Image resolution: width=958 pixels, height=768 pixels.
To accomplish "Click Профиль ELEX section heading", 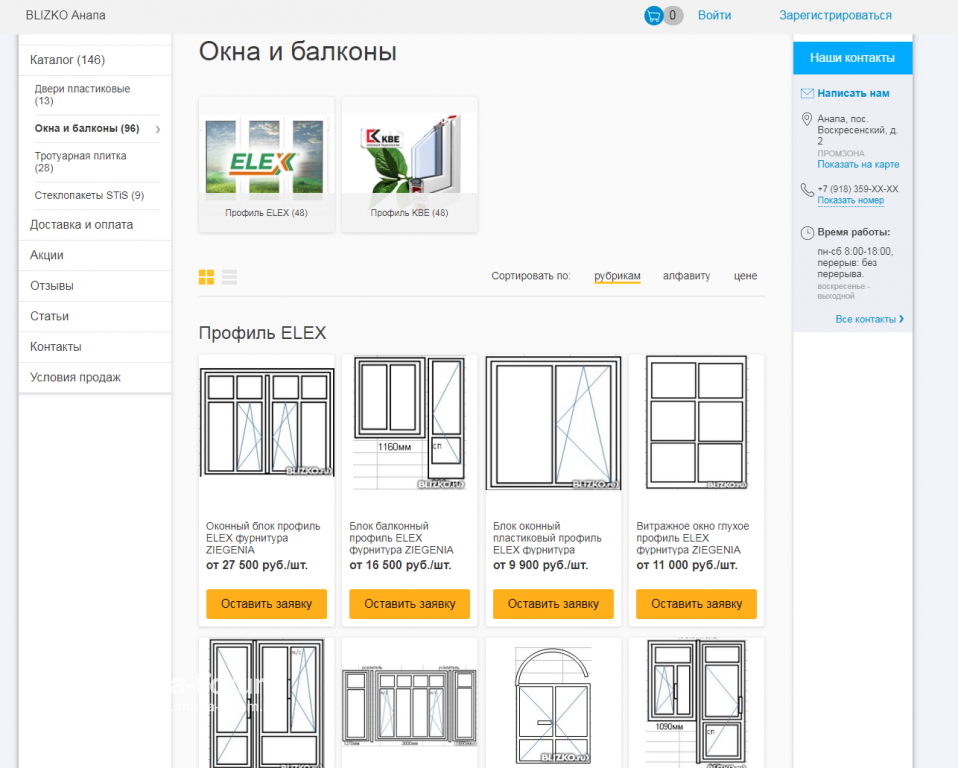I will pyautogui.click(x=262, y=333).
